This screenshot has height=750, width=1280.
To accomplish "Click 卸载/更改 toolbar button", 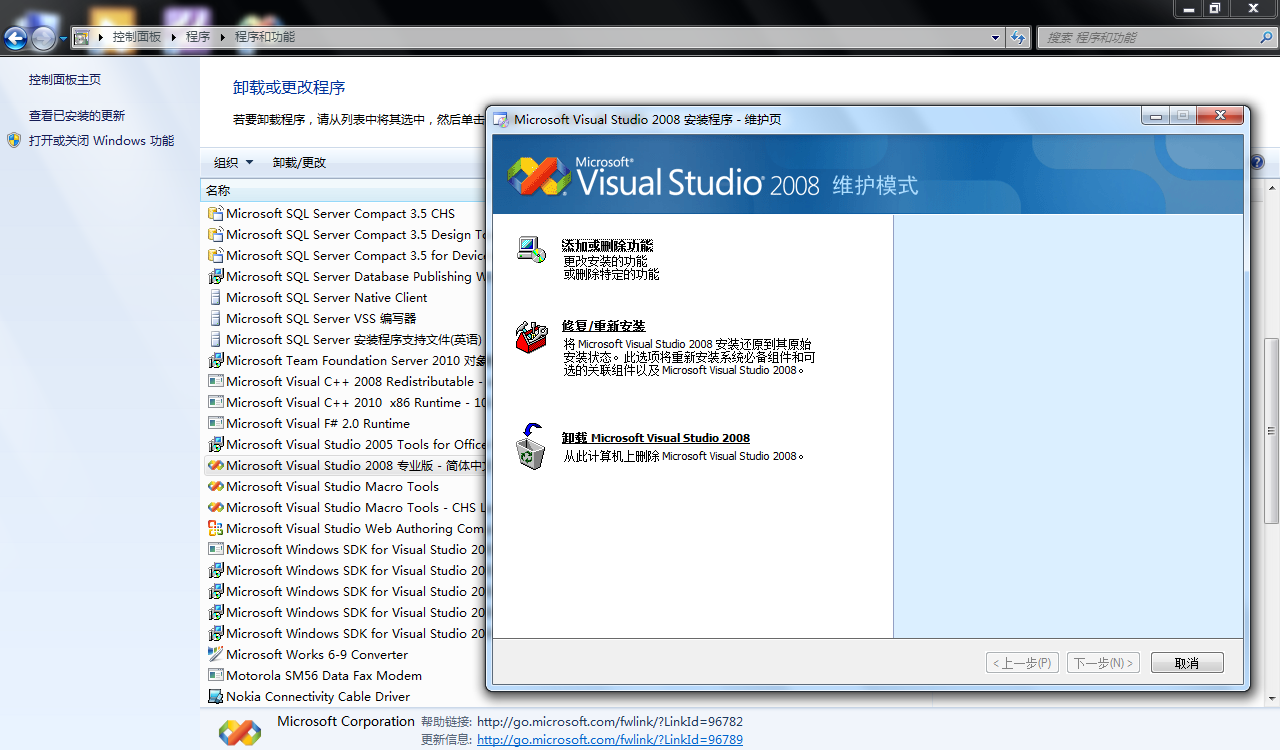I will 300,162.
